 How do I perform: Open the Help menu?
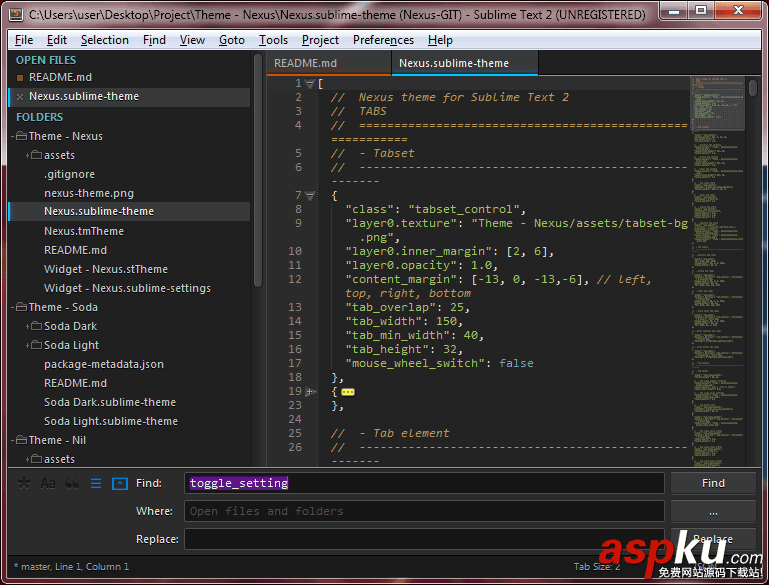pos(440,40)
